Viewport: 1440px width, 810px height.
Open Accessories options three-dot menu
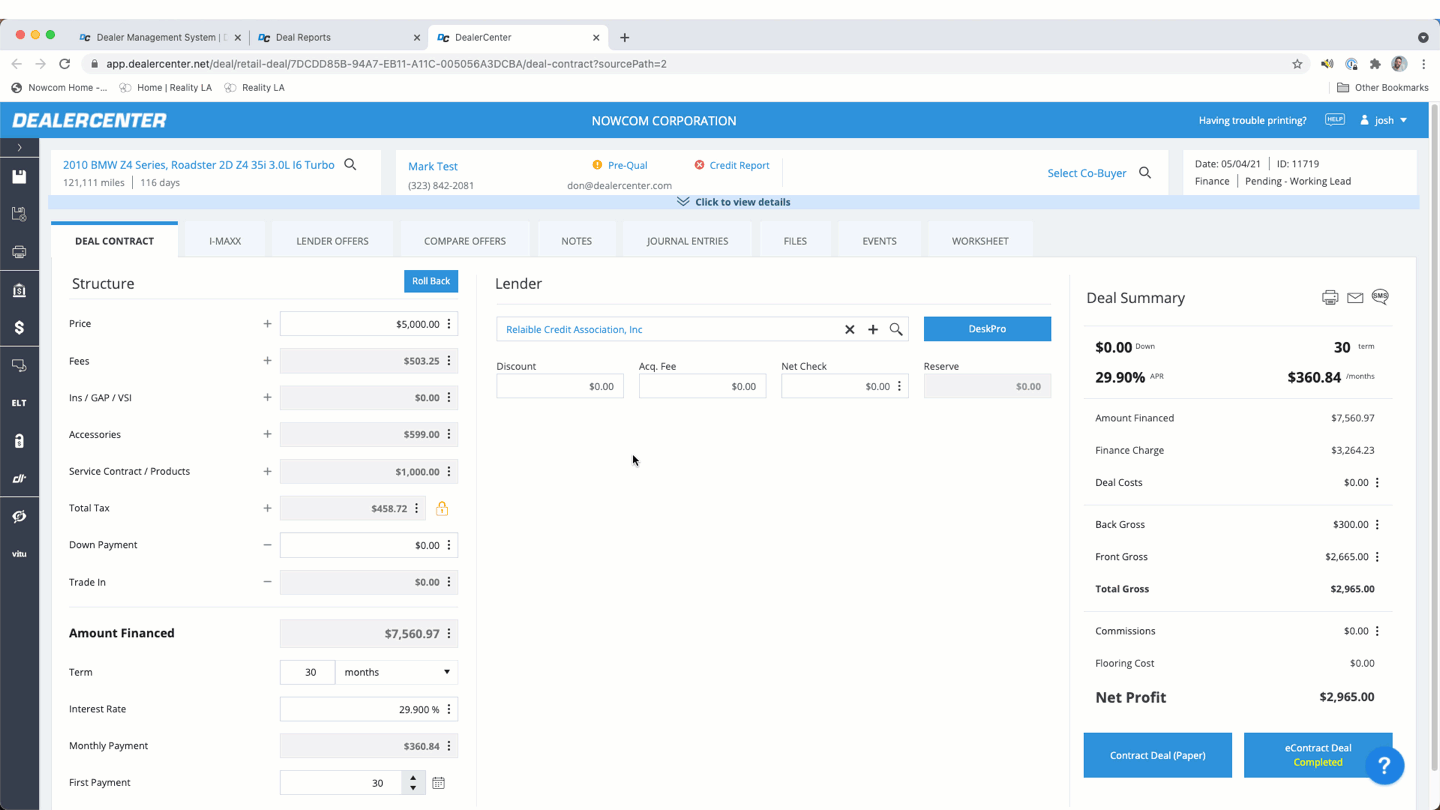pyautogui.click(x=449, y=434)
